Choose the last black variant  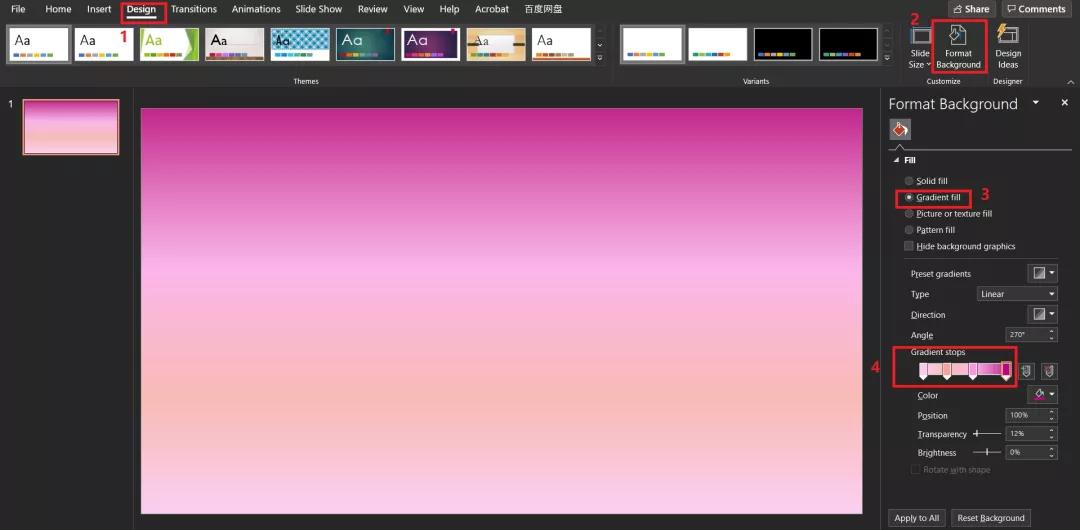[849, 45]
